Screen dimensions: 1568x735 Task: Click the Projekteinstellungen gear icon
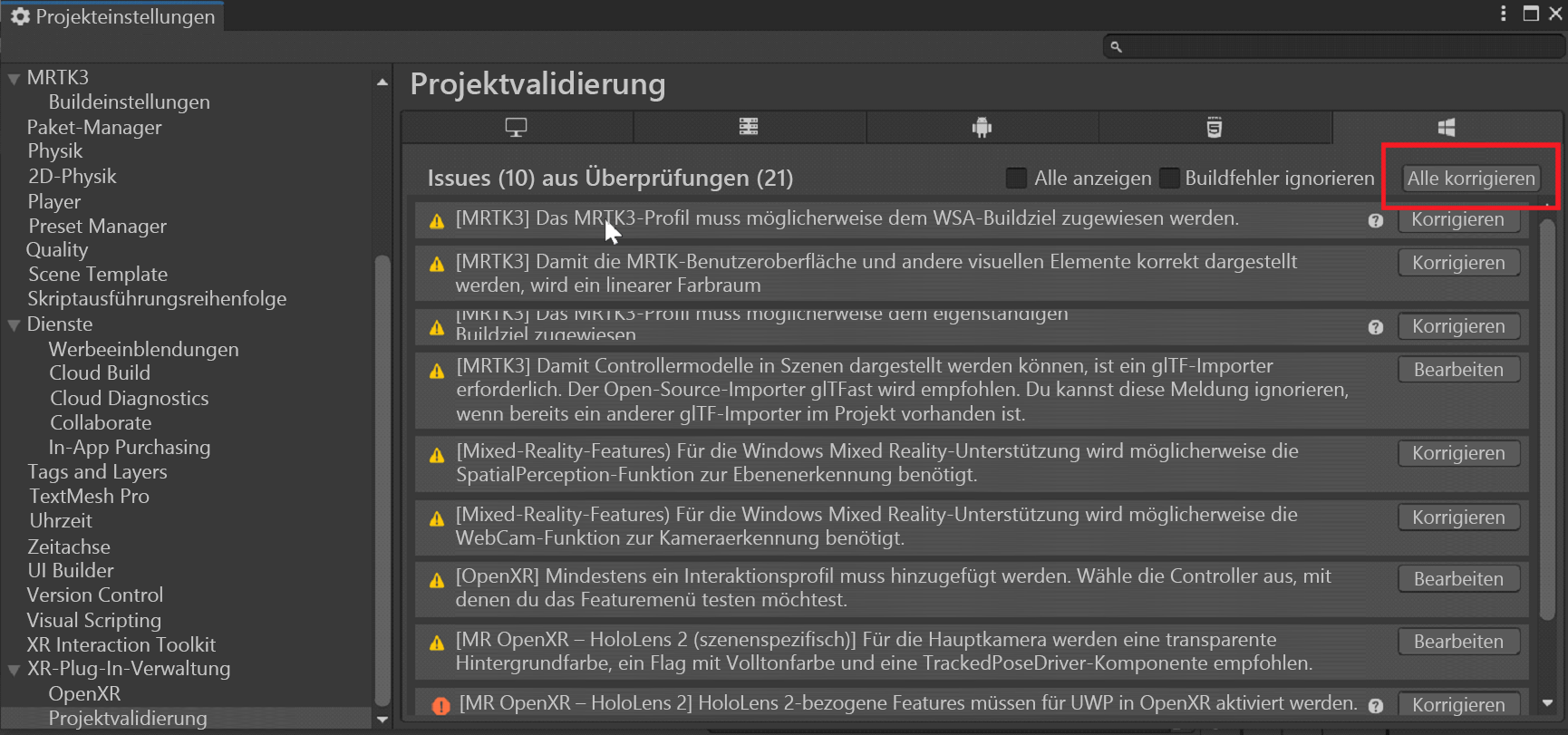point(20,16)
